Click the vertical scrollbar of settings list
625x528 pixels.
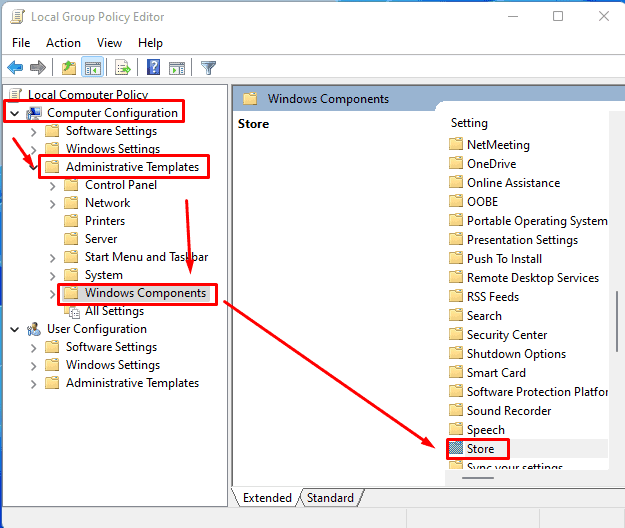[x=617, y=321]
